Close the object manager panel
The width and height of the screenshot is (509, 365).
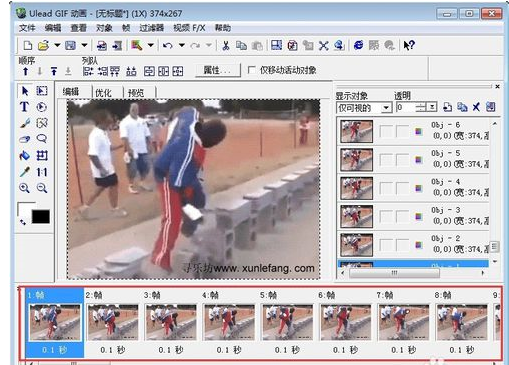pos(497,87)
